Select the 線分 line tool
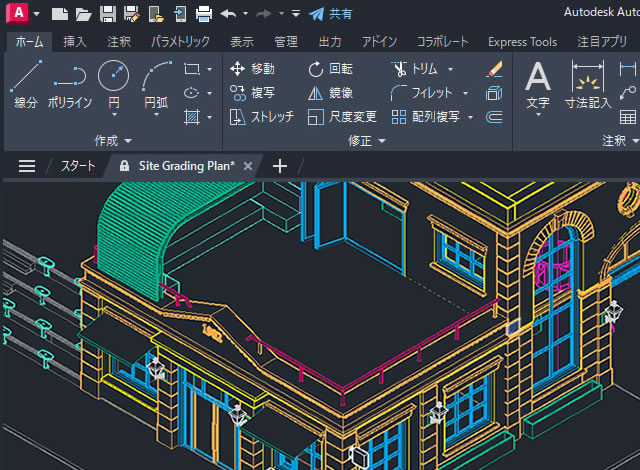 click(26, 84)
